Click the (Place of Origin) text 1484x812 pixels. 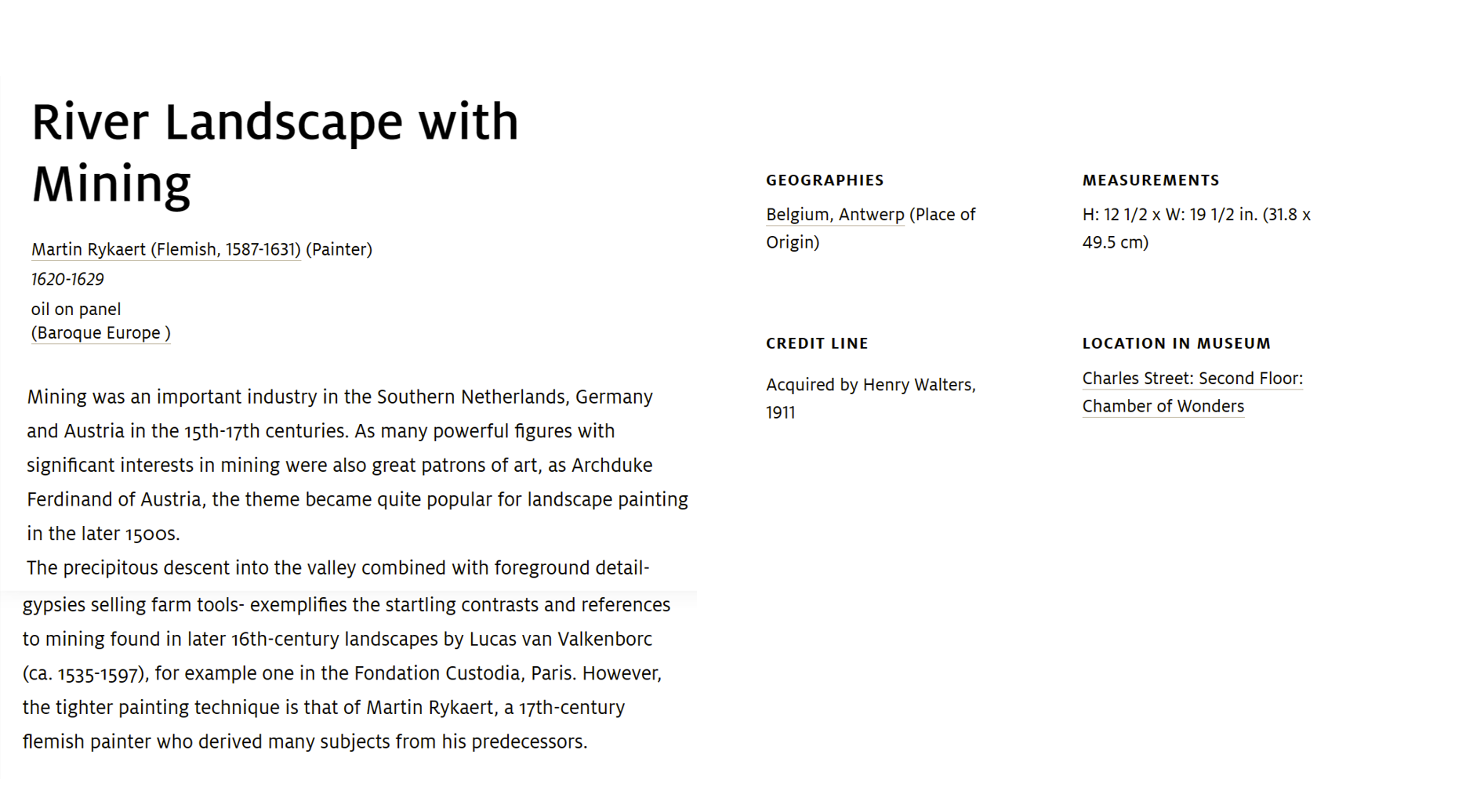(870, 228)
